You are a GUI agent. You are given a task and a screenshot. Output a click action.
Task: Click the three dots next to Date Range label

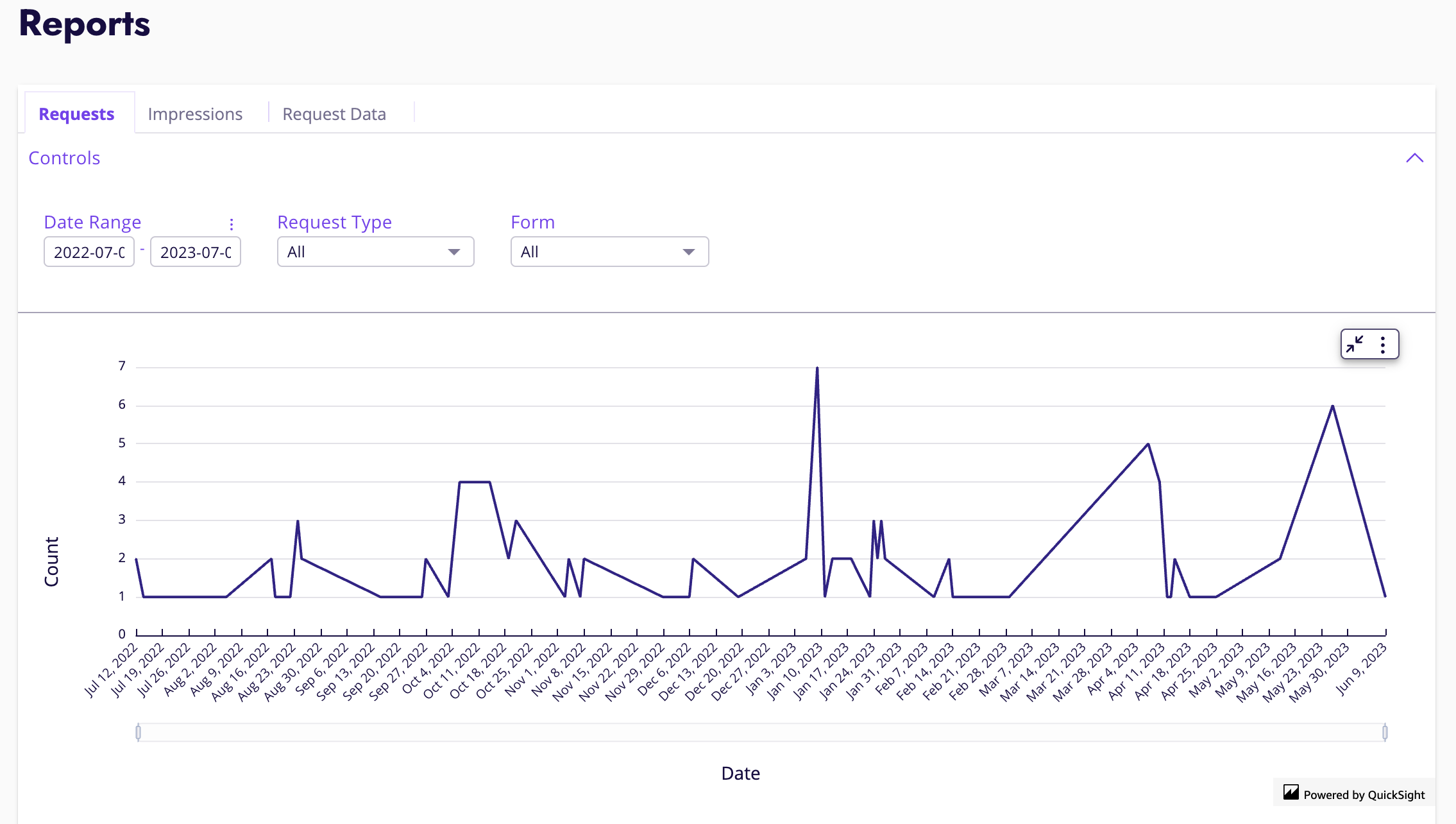coord(232,225)
